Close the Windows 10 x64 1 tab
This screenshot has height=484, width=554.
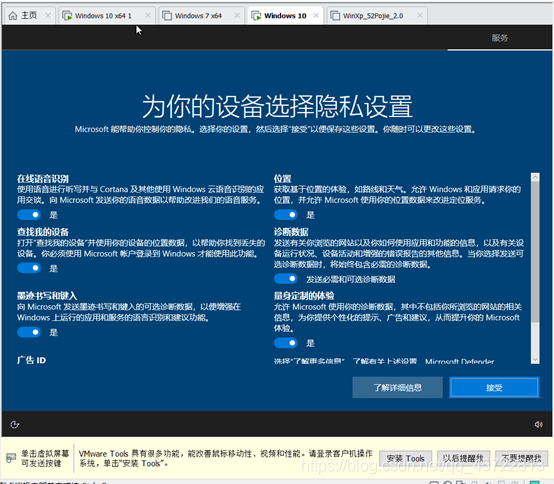pos(148,16)
